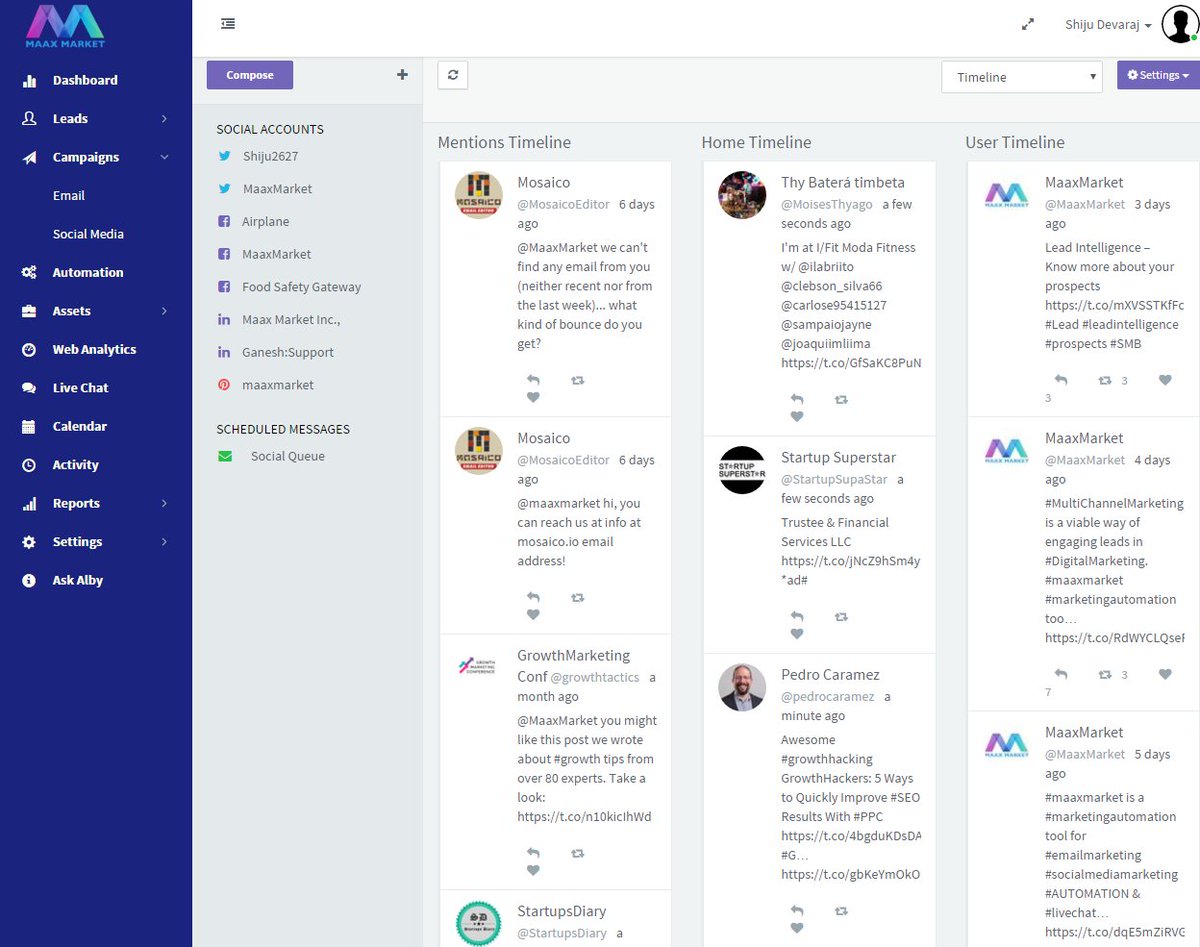Reply to MaaxMarket MultiChannelMarketing tweet

(1061, 674)
